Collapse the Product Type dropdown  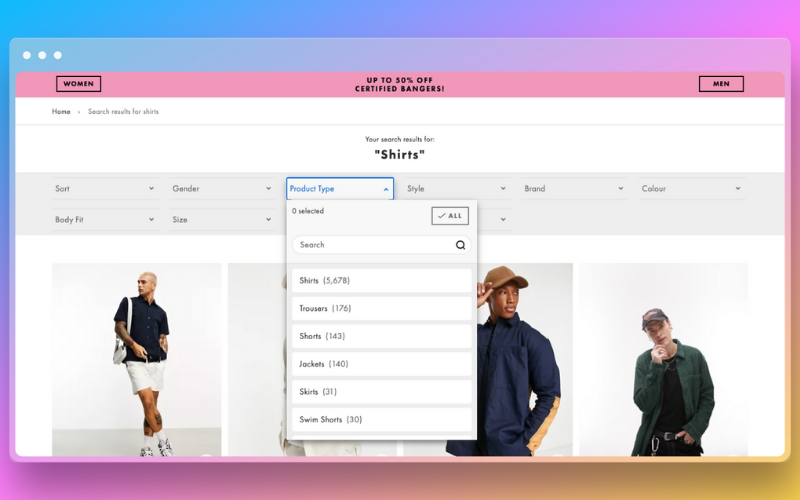pos(340,188)
